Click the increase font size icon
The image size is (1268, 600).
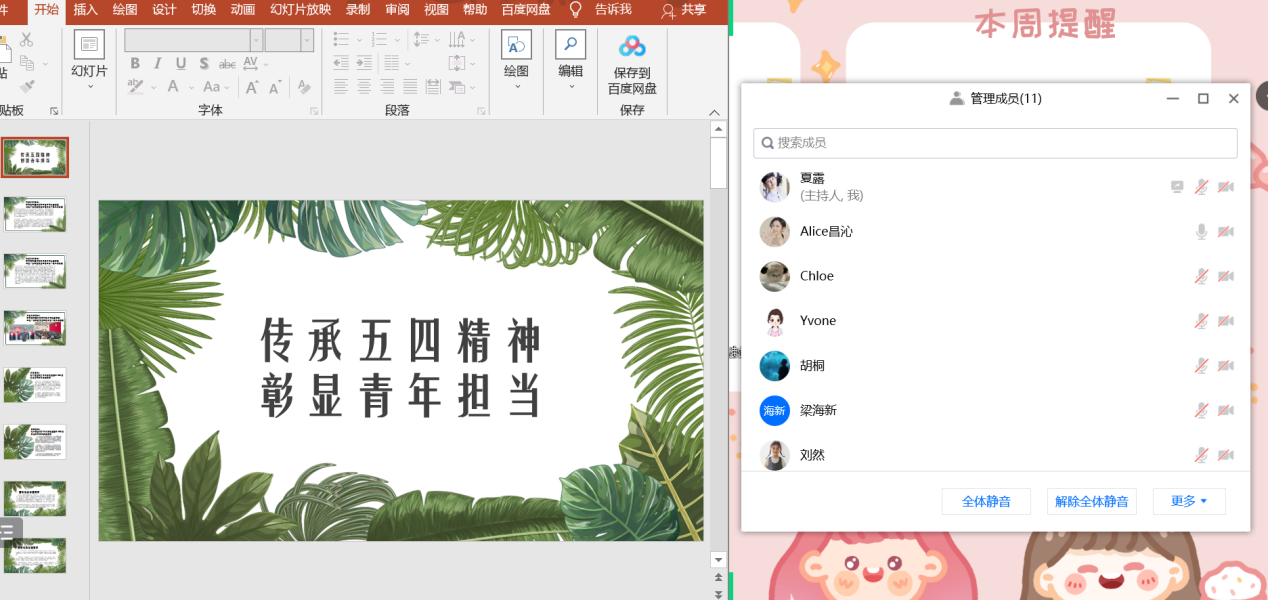tap(252, 87)
